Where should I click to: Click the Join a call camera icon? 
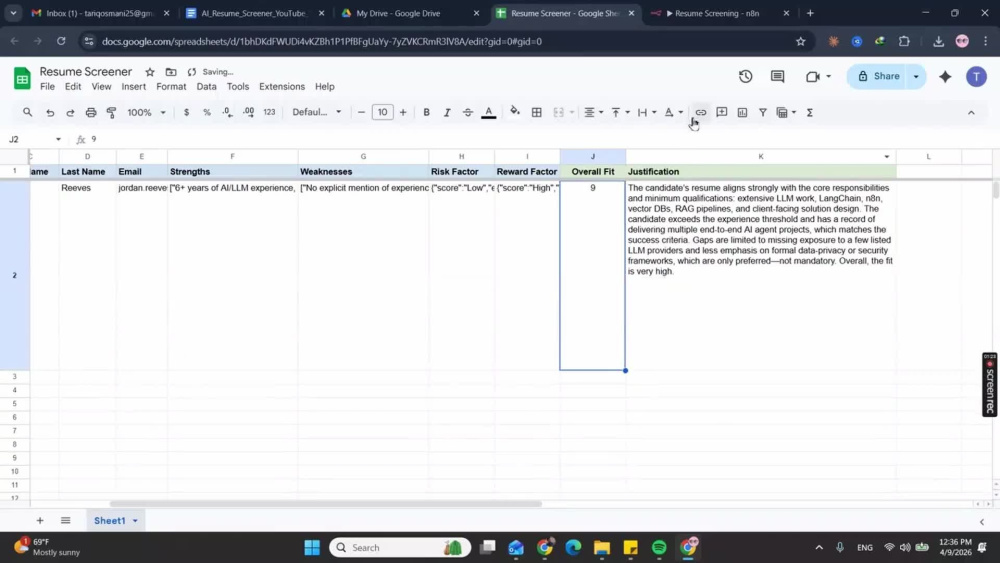click(x=812, y=77)
